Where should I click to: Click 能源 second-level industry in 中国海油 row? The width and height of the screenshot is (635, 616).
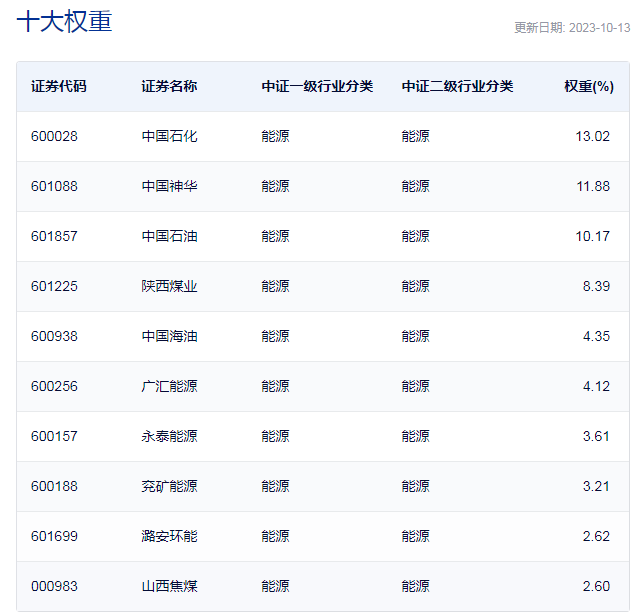coord(416,336)
